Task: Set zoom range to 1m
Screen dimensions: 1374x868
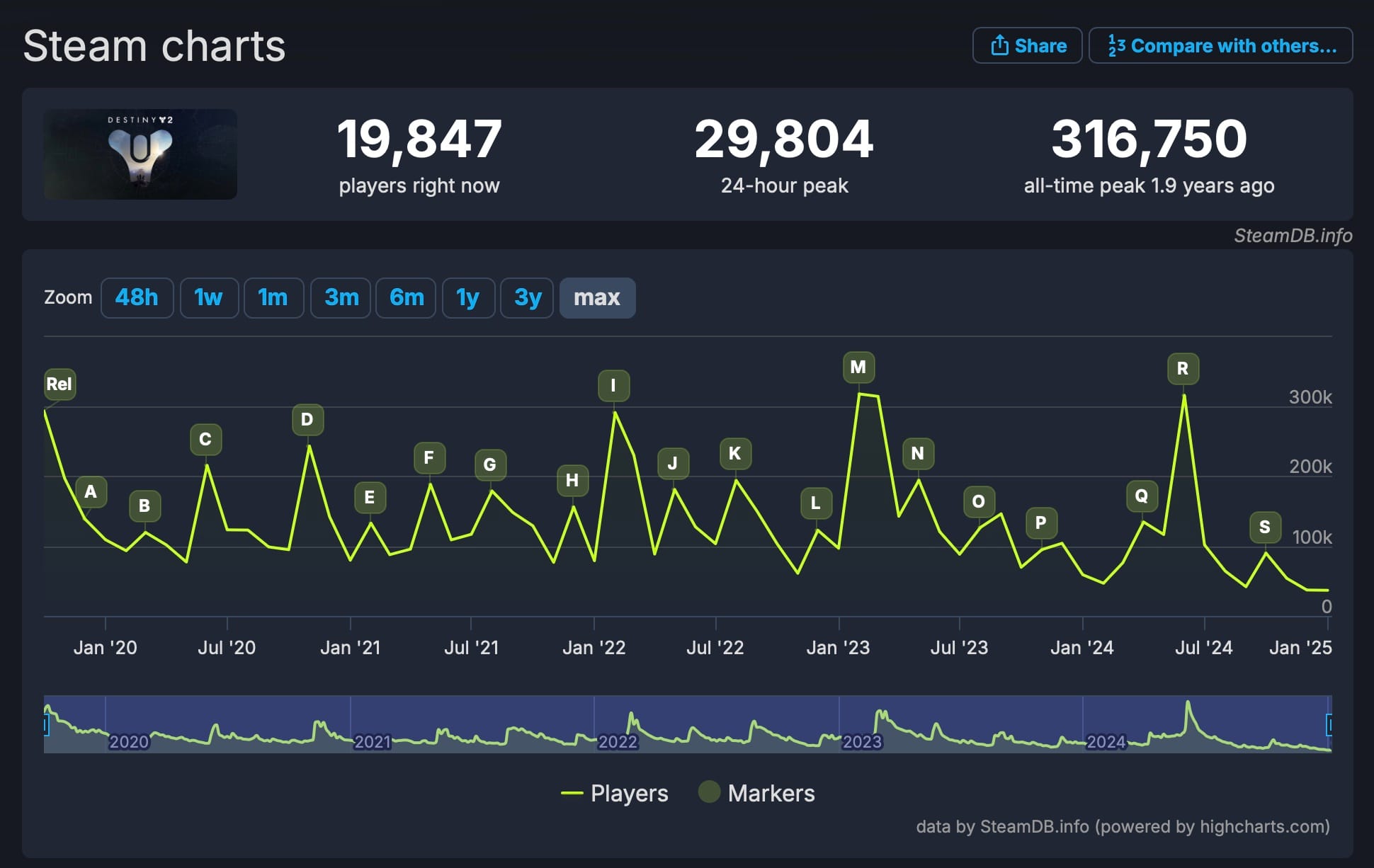Action: pos(273,297)
